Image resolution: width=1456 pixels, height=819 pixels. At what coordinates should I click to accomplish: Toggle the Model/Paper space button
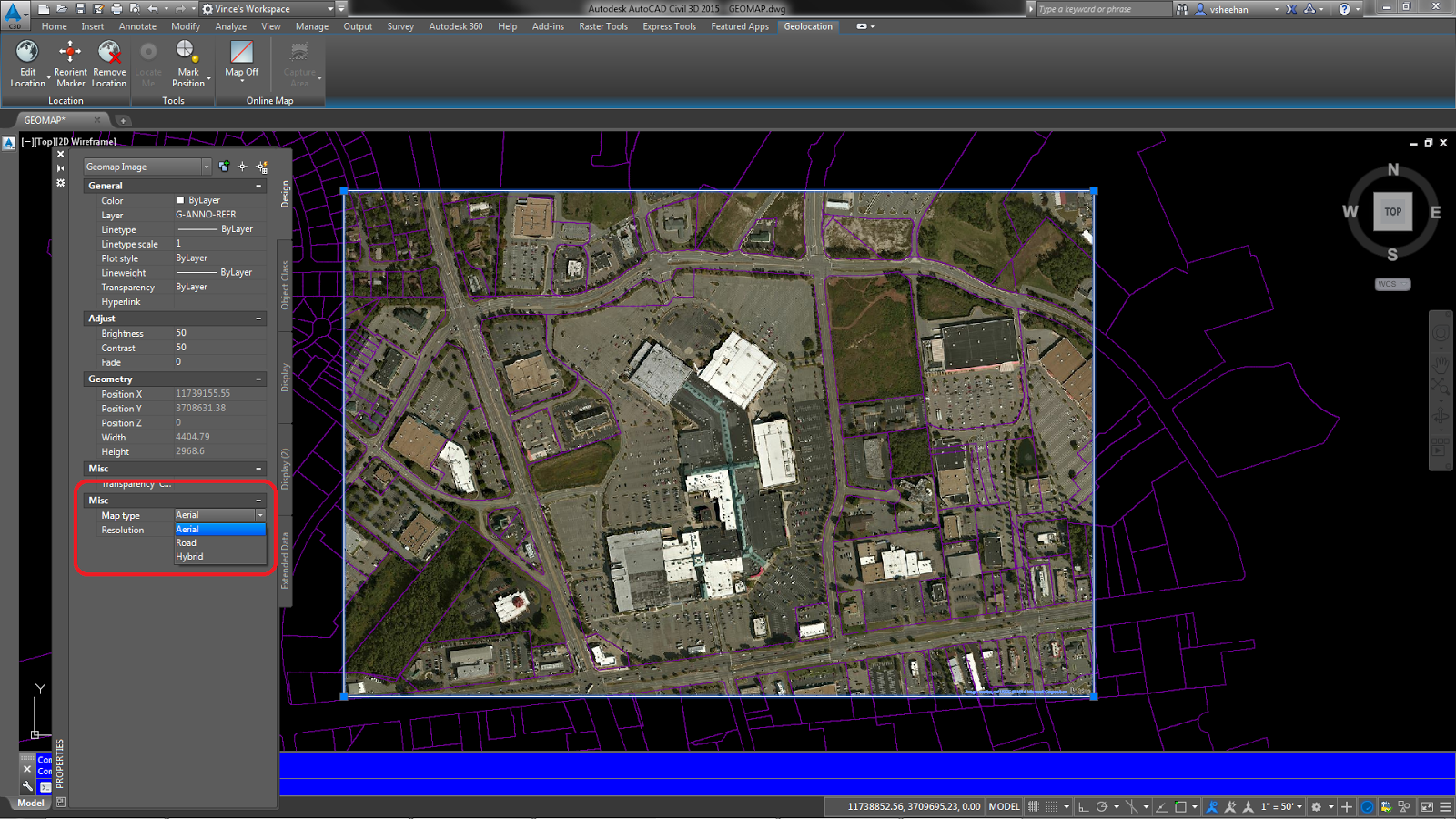click(x=1004, y=807)
